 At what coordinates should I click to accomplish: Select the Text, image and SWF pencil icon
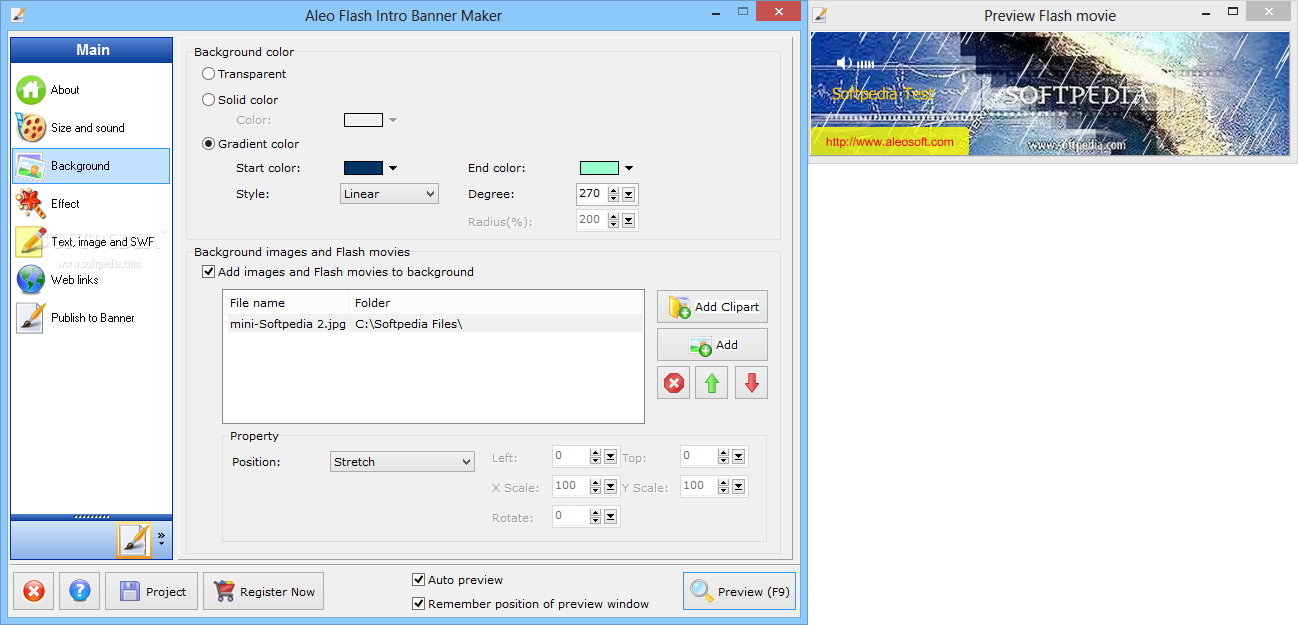[x=31, y=242]
